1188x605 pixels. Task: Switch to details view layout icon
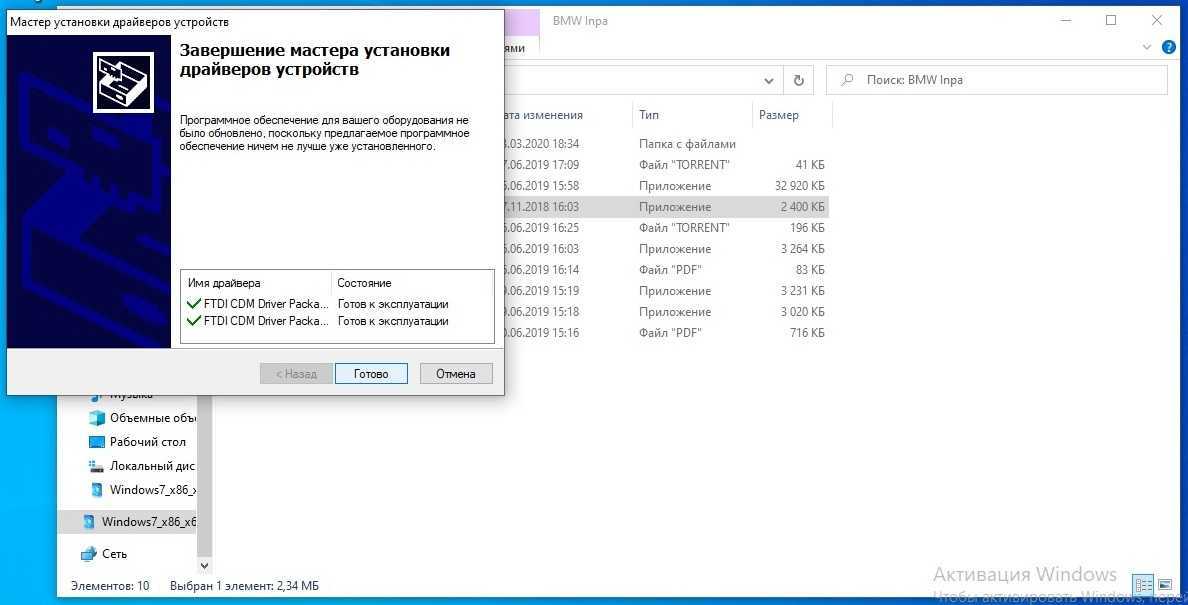(1142, 585)
